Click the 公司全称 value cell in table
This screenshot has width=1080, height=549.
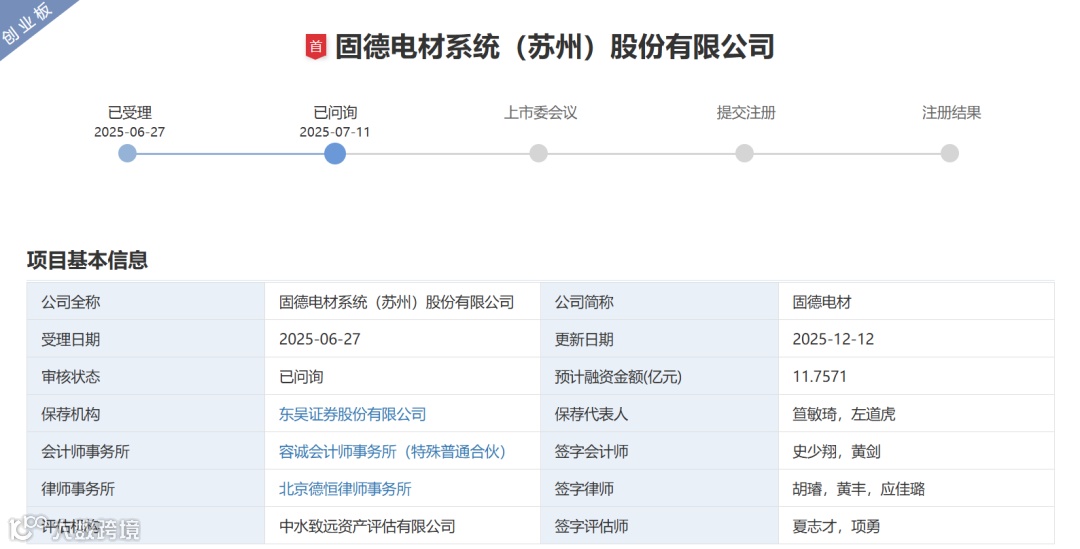coord(402,302)
